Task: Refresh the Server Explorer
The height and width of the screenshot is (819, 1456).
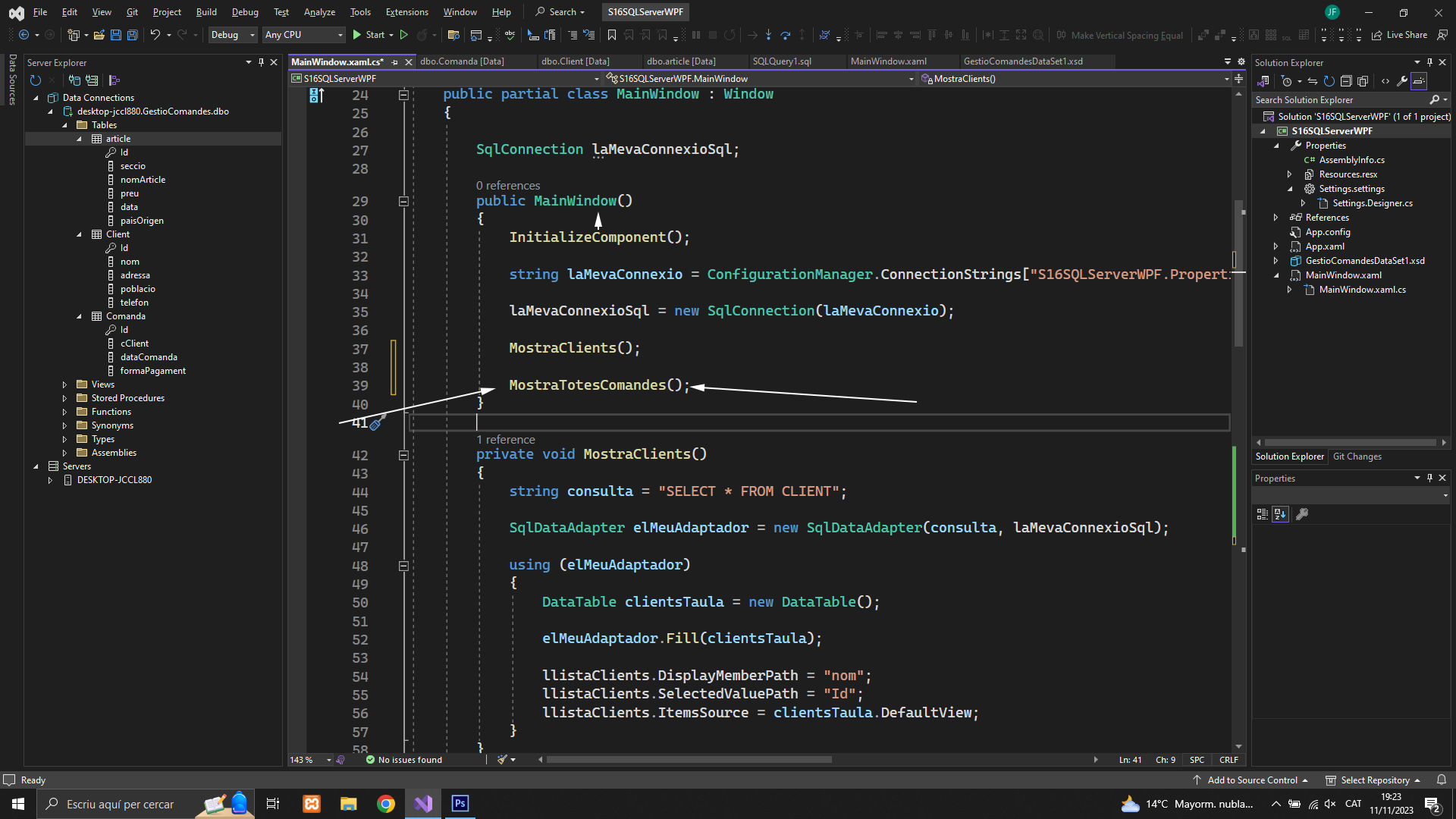Action: click(x=35, y=80)
